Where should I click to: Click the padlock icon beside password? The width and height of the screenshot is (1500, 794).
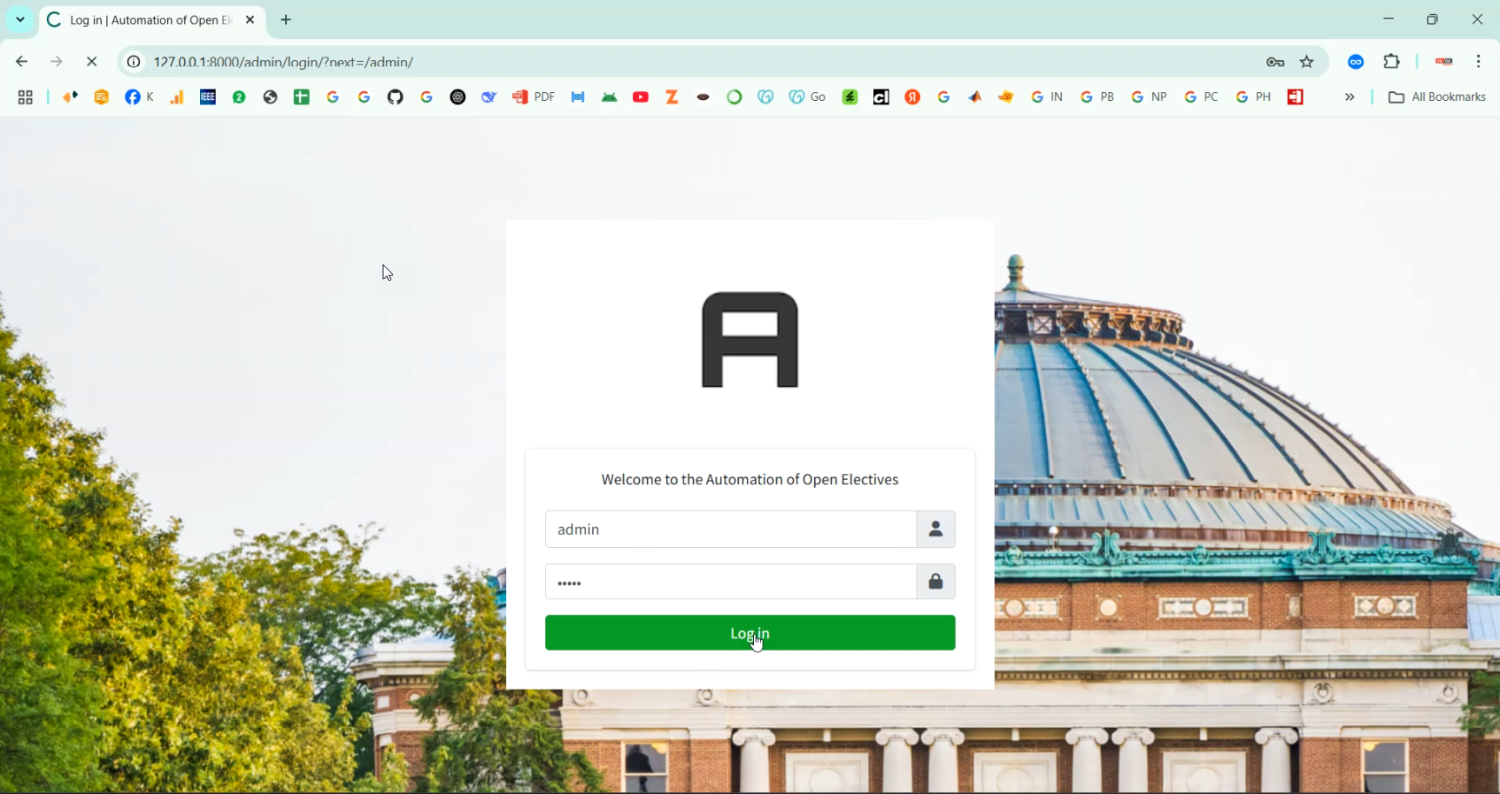[935, 582]
